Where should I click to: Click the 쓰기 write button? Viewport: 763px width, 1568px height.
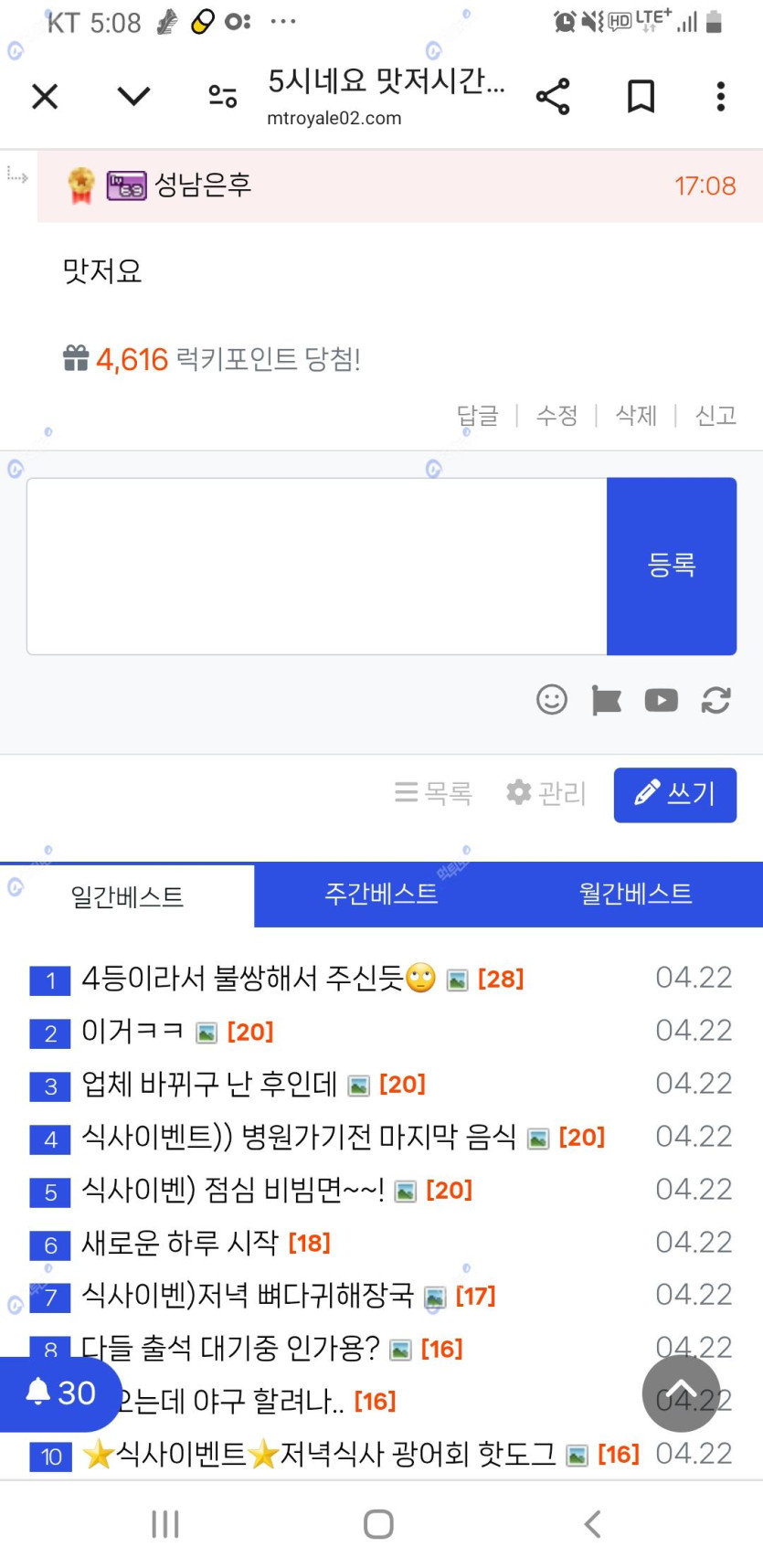pyautogui.click(x=674, y=794)
